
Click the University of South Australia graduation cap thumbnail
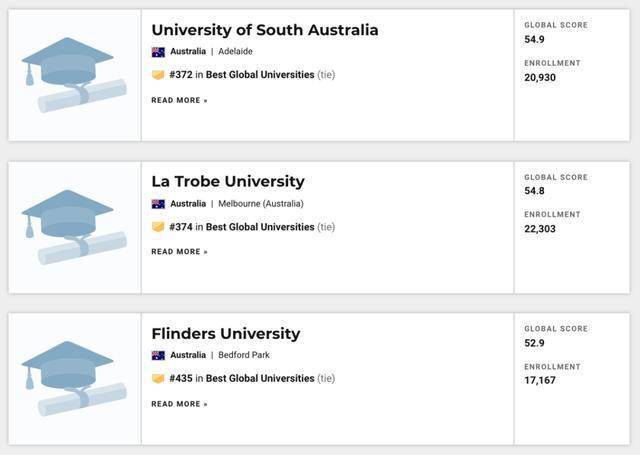coord(74,76)
